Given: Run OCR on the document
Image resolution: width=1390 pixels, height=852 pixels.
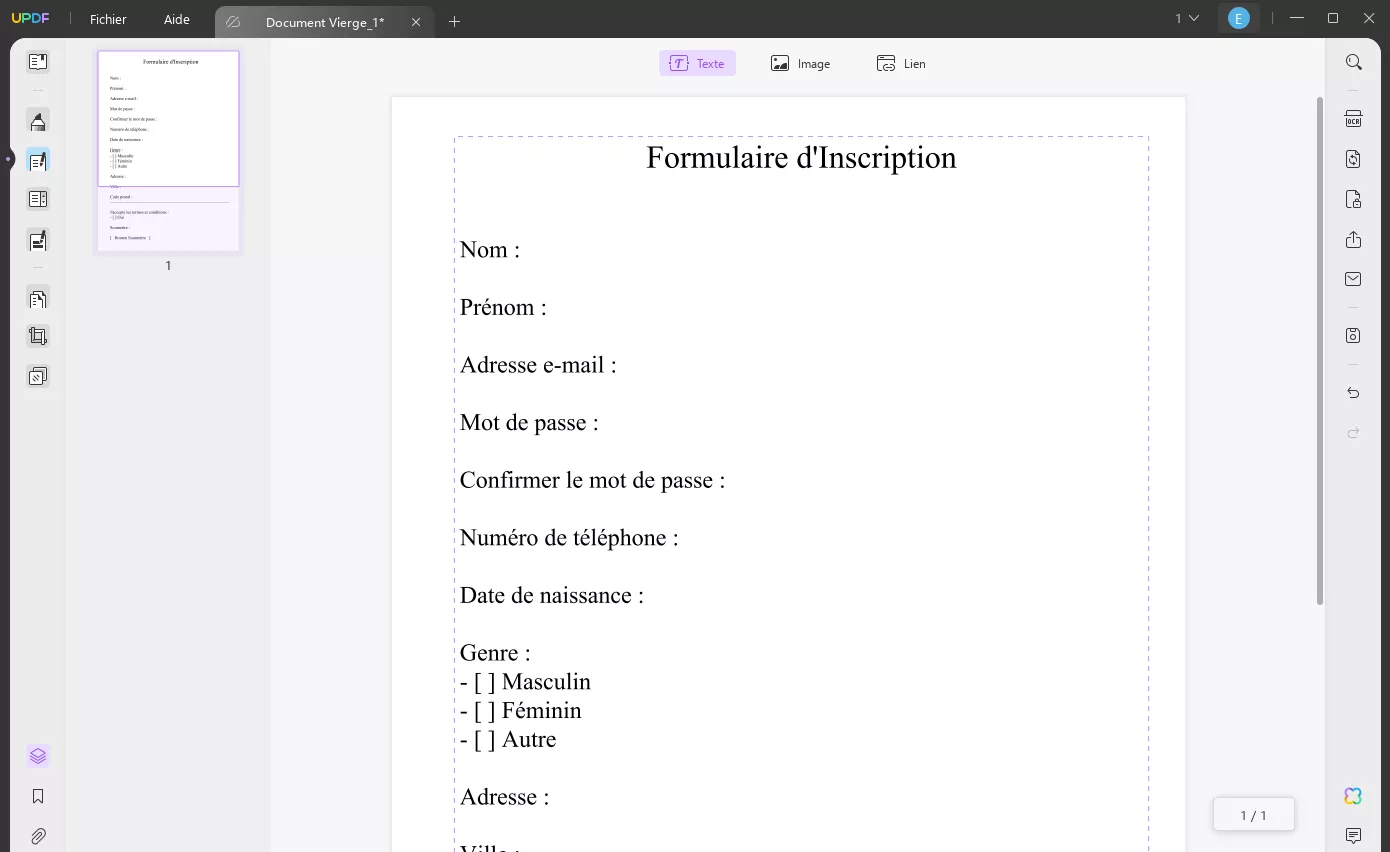Looking at the screenshot, I should tap(1353, 118).
